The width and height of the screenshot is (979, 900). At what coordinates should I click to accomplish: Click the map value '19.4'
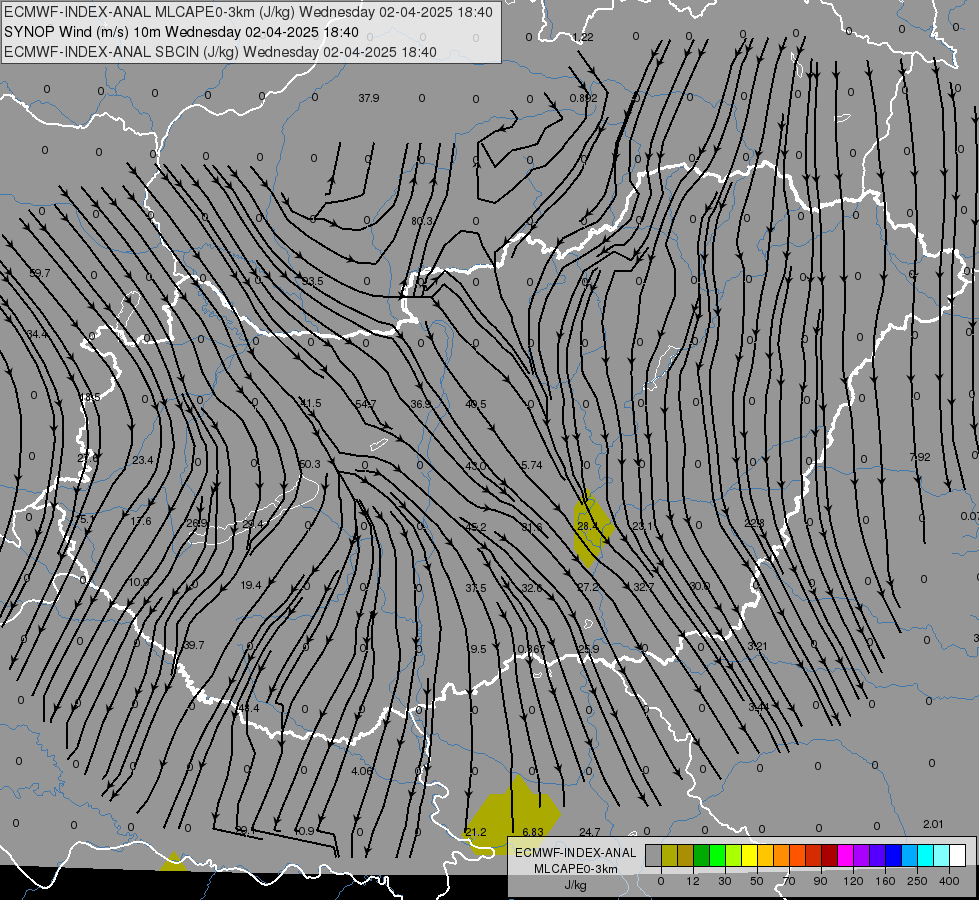point(250,585)
